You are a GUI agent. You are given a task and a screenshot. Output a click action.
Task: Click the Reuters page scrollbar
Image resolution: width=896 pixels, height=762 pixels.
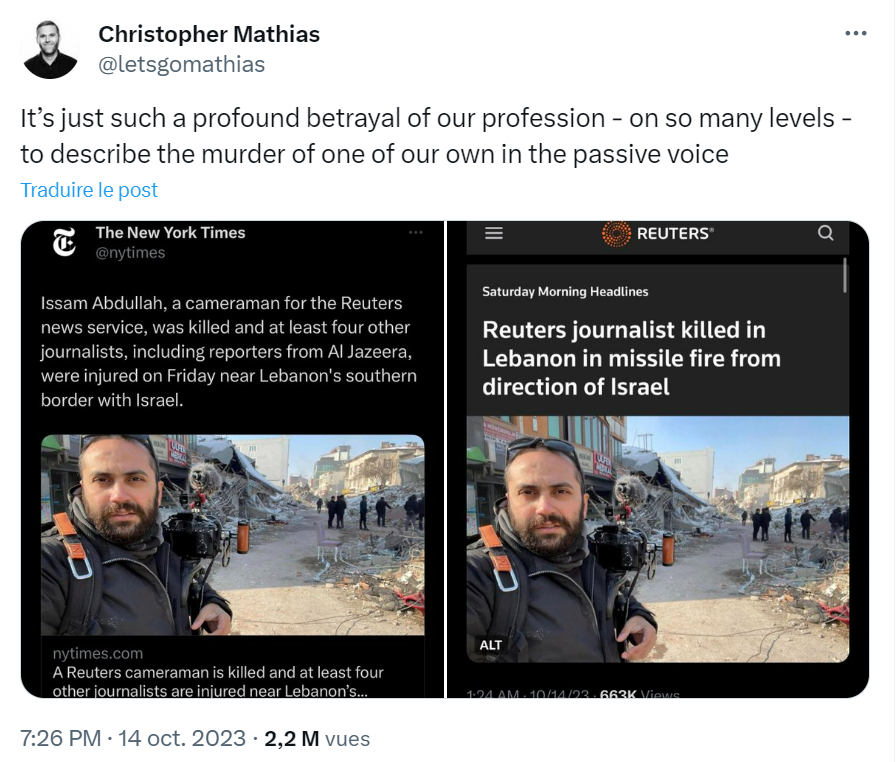click(x=845, y=276)
